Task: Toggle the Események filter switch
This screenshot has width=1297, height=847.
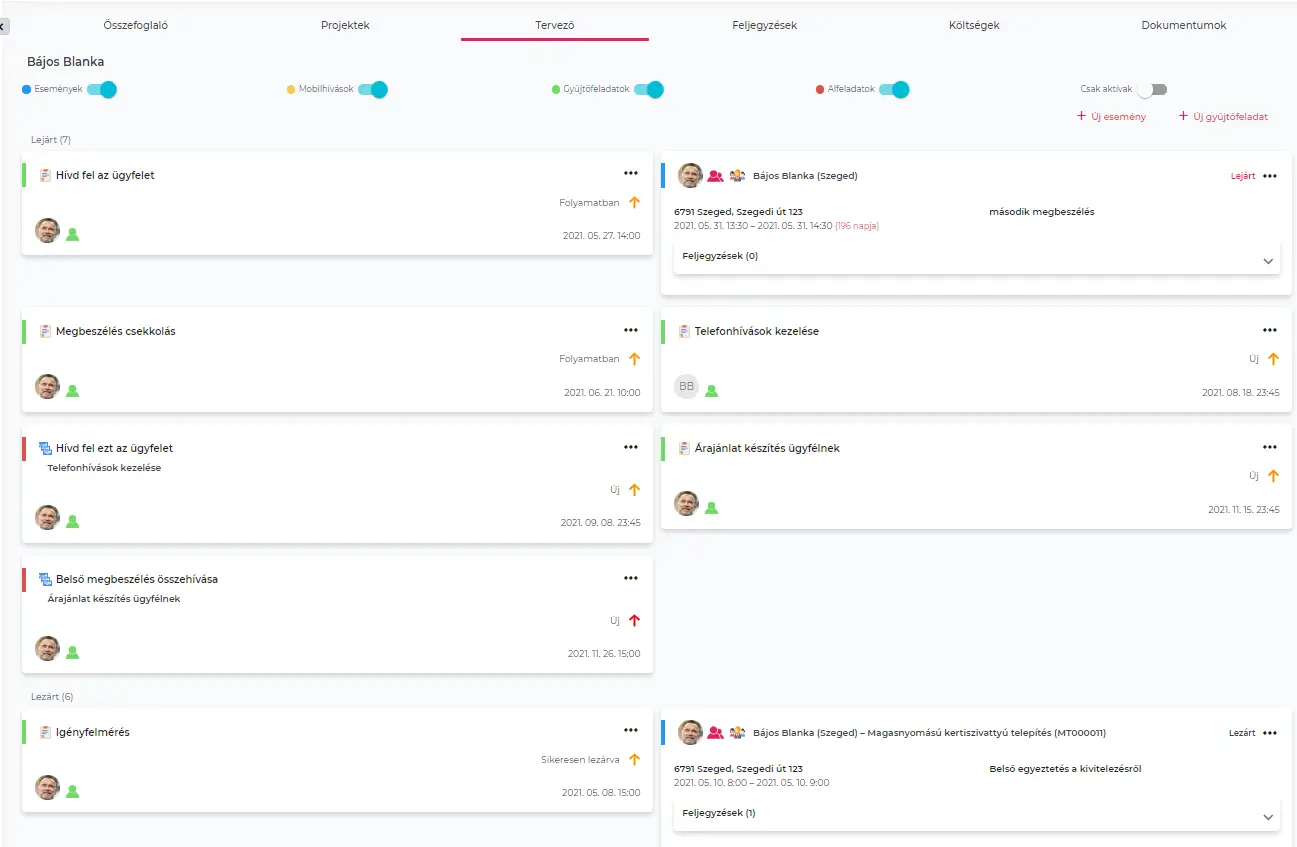Action: [102, 90]
